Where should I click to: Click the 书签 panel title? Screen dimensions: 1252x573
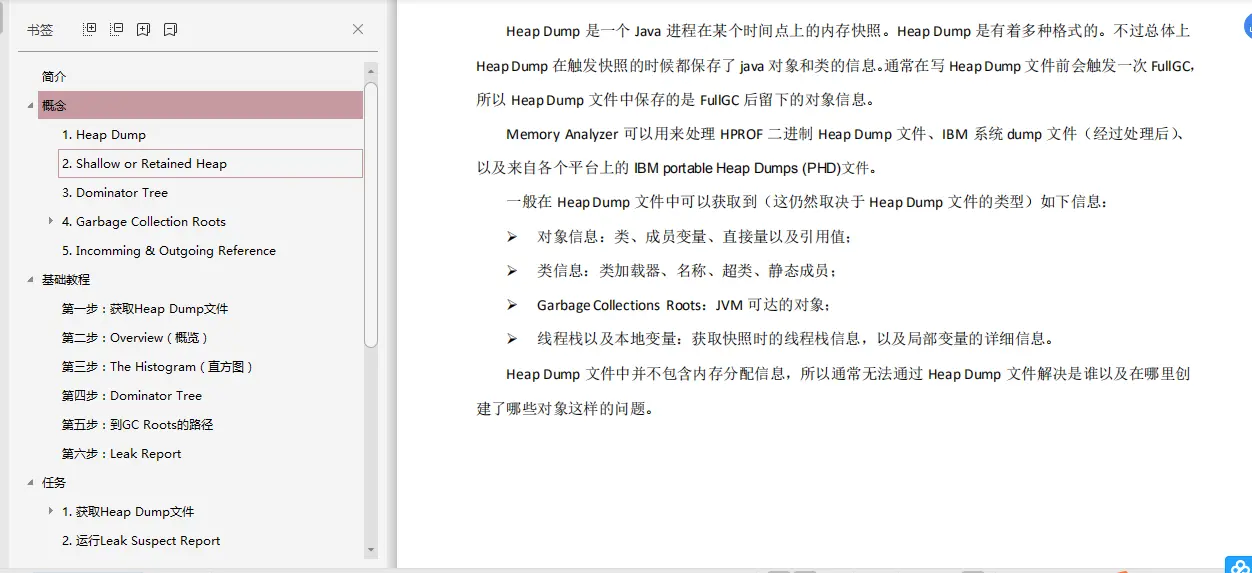click(40, 30)
